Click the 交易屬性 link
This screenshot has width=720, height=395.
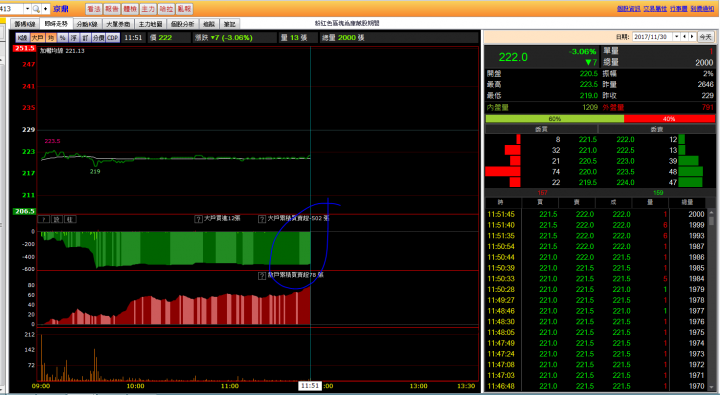[x=655, y=9]
